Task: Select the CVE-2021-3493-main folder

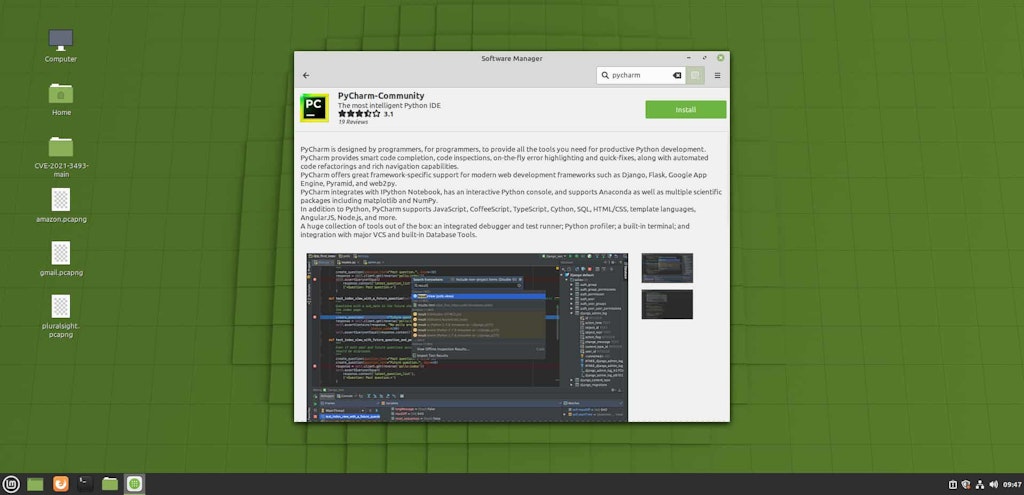Action: pos(61,157)
